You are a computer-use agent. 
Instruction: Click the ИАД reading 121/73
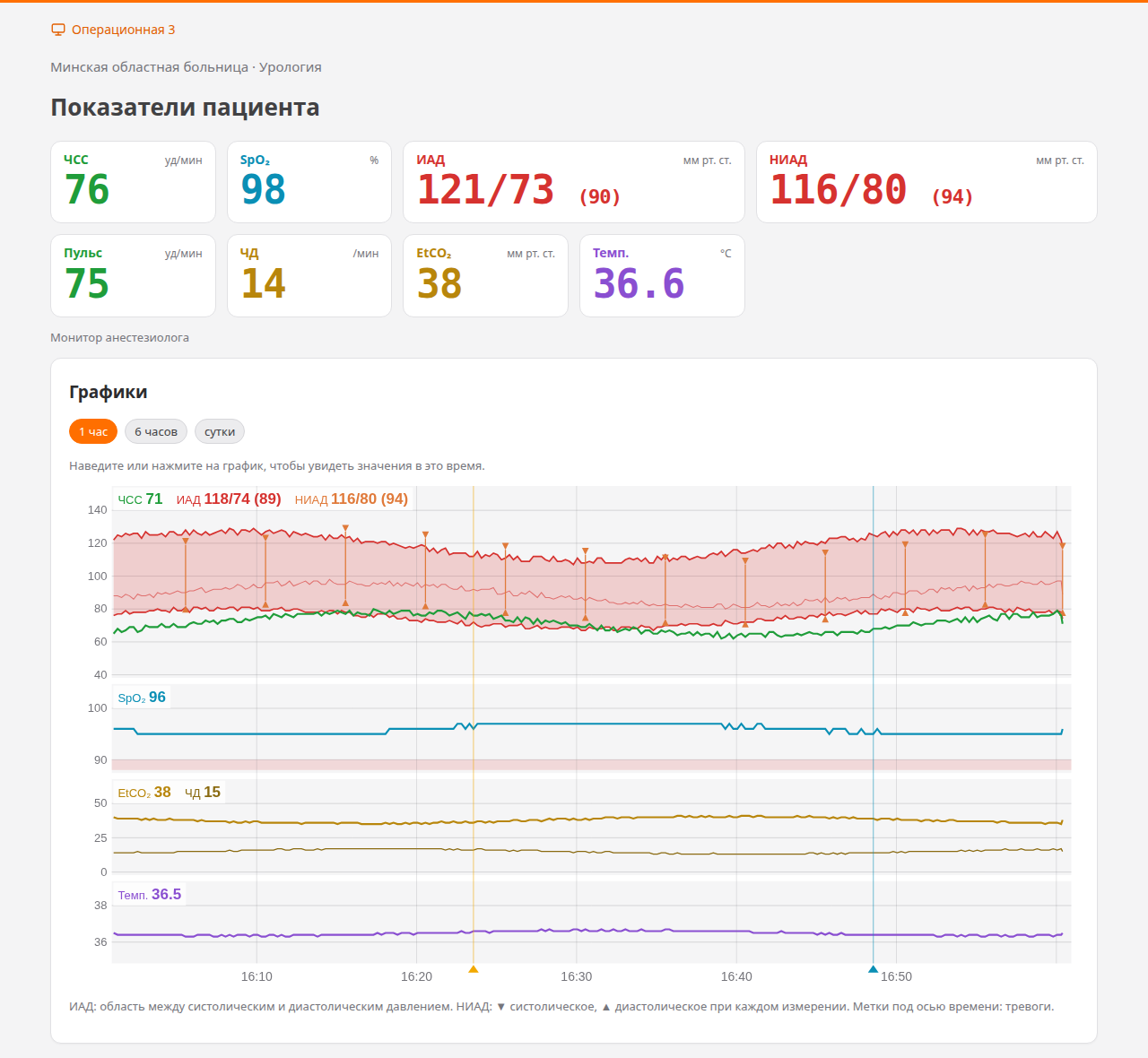485,190
